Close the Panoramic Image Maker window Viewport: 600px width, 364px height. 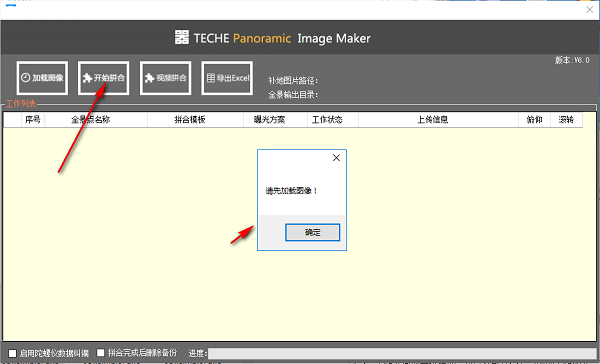(x=589, y=10)
